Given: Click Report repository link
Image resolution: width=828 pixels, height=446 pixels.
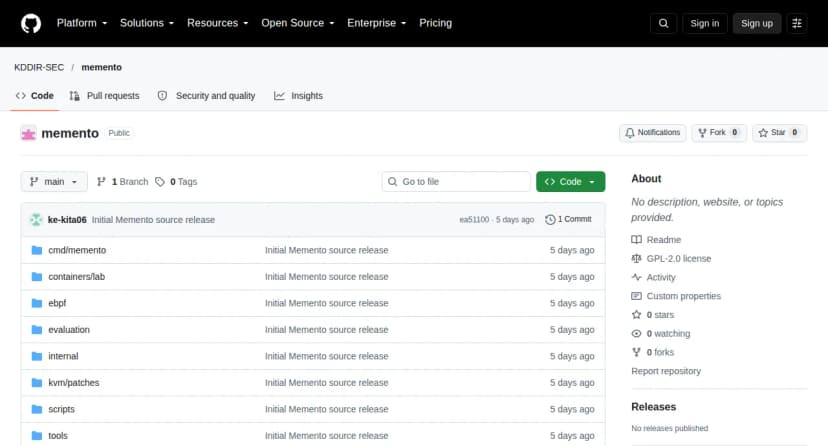Looking at the screenshot, I should [x=666, y=371].
